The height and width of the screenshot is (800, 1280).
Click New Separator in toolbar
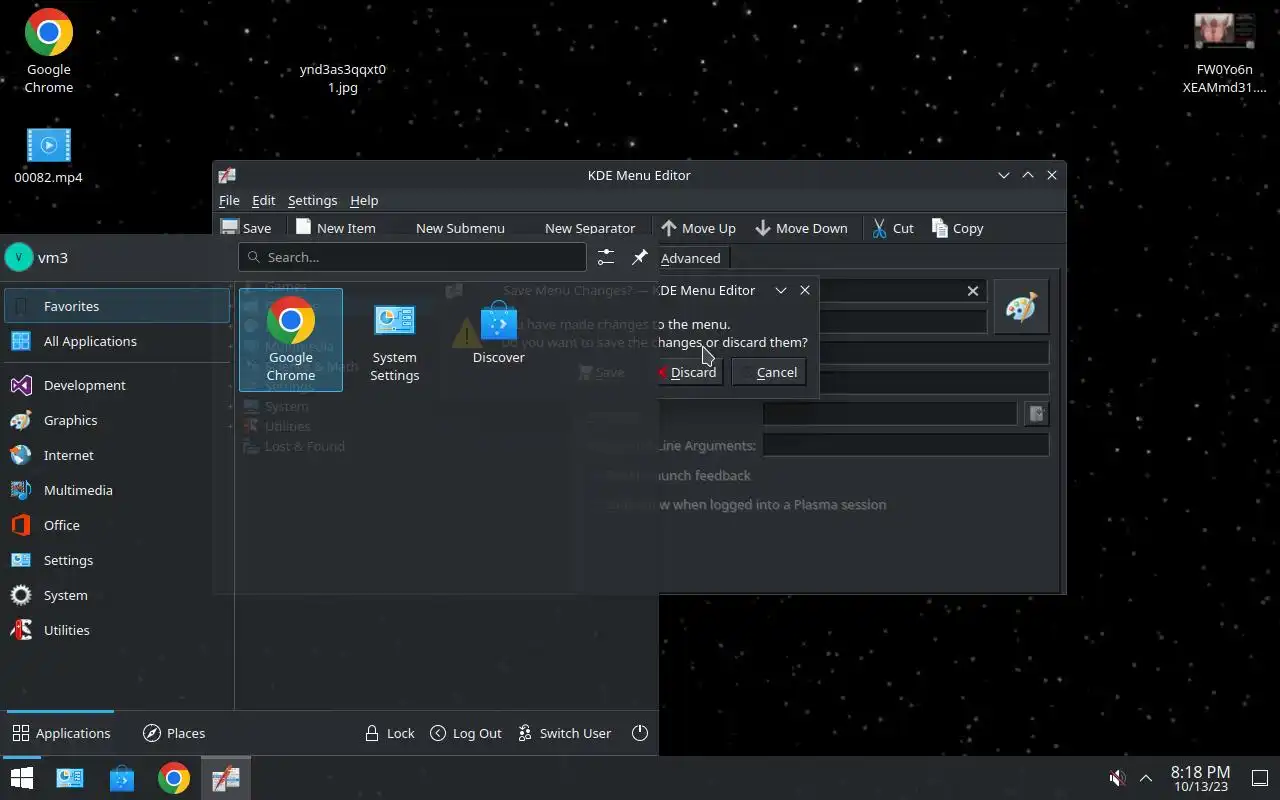tap(590, 228)
